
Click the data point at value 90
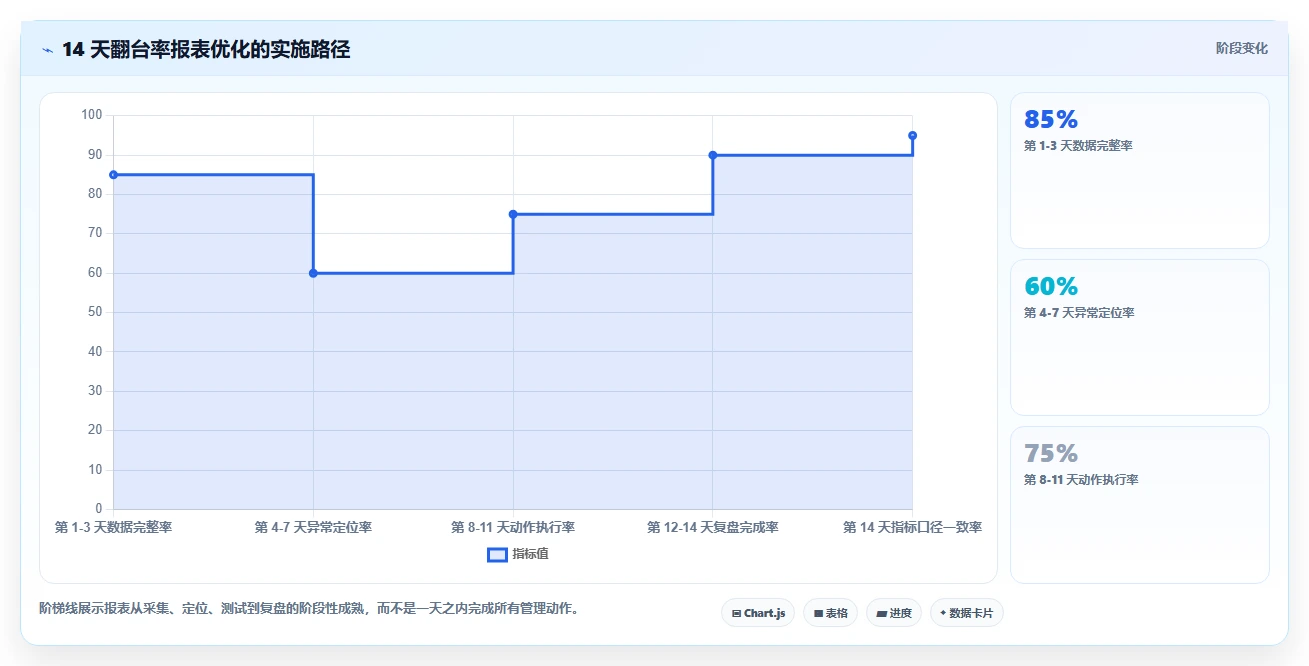click(x=713, y=155)
